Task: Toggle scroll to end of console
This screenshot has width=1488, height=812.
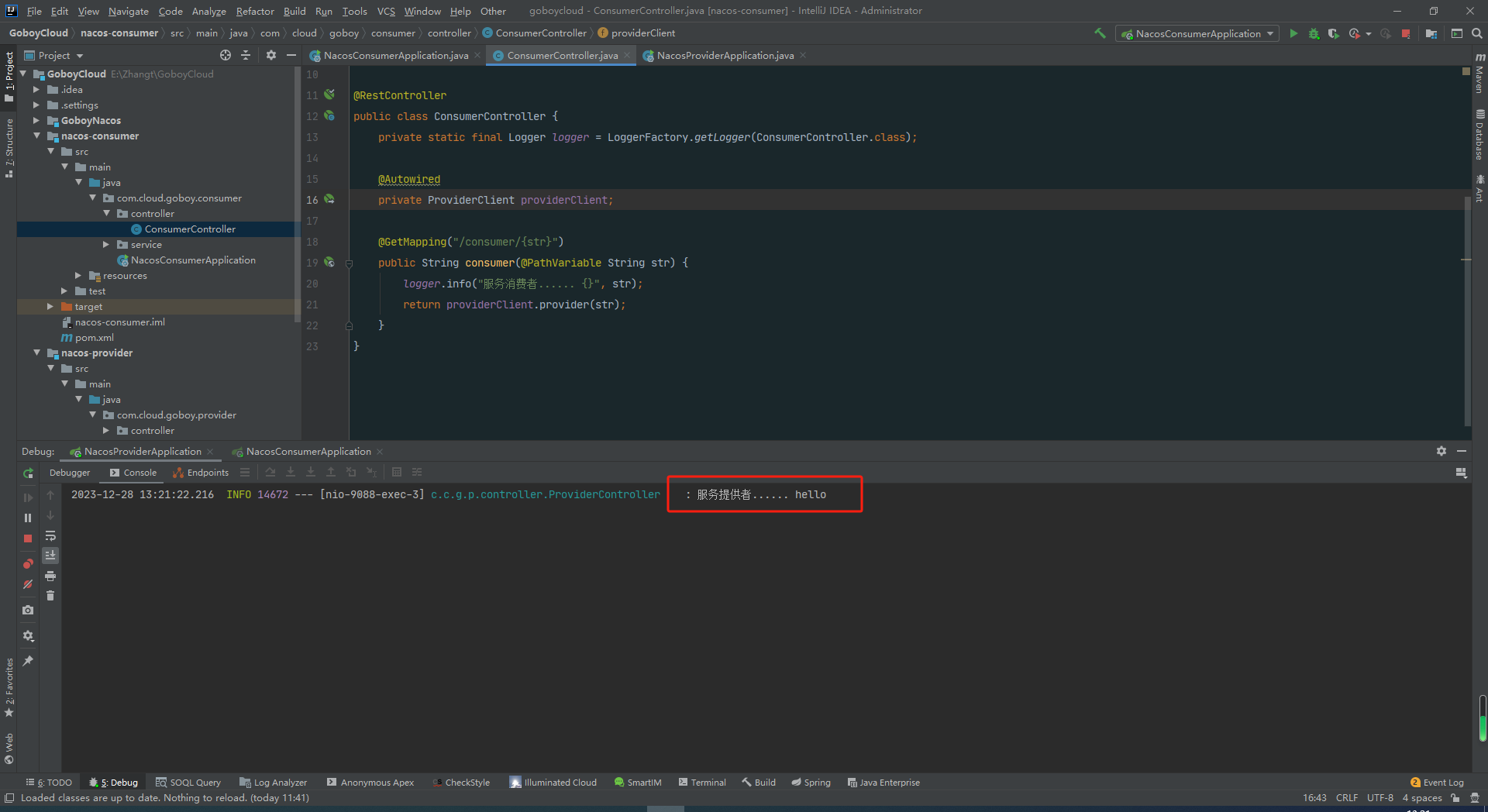Action: point(50,556)
